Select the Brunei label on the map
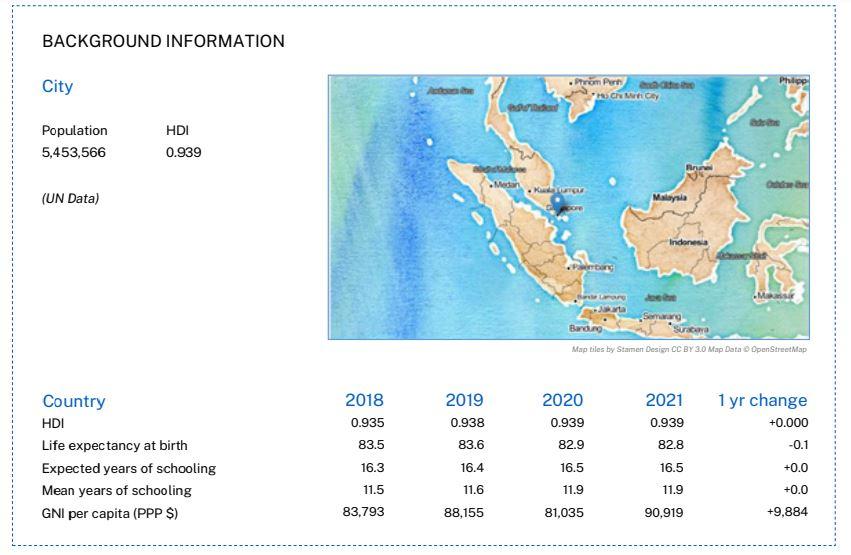The height and width of the screenshot is (555, 851). click(699, 167)
